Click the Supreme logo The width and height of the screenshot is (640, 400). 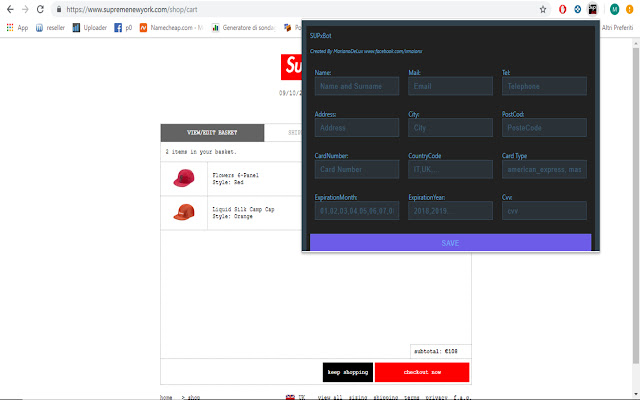291,67
